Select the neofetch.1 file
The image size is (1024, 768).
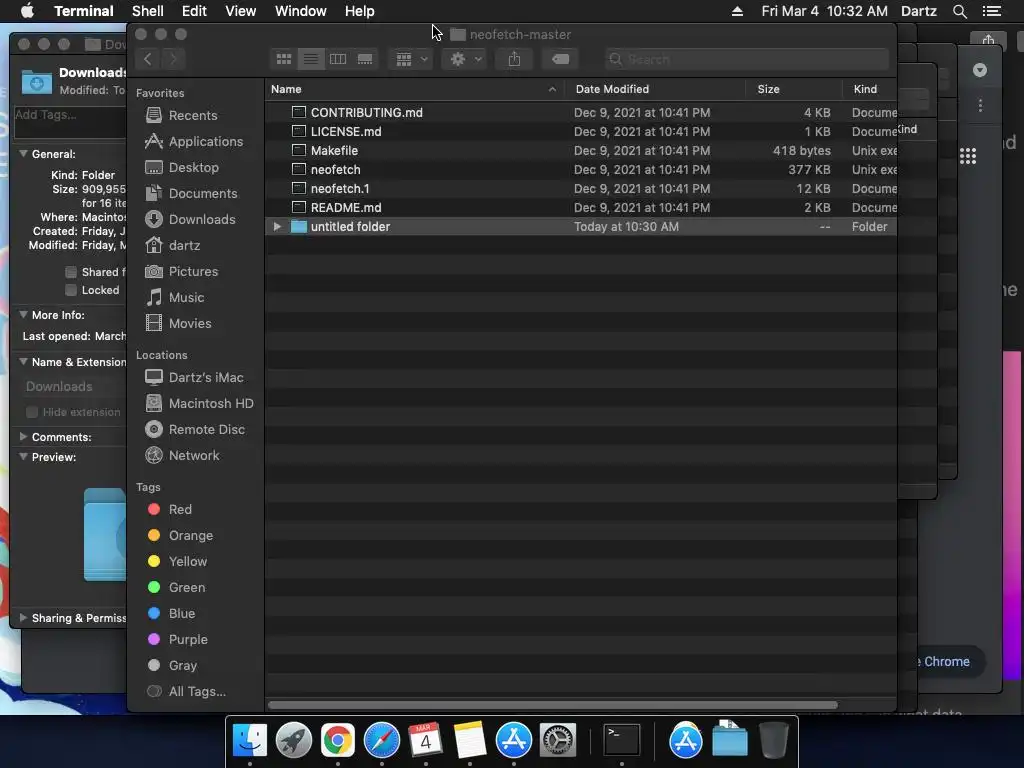[x=581, y=189]
